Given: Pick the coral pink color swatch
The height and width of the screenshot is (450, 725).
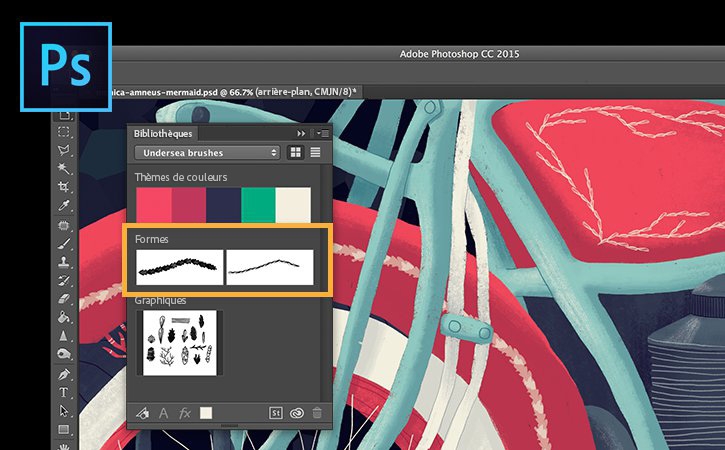Looking at the screenshot, I should point(154,205).
